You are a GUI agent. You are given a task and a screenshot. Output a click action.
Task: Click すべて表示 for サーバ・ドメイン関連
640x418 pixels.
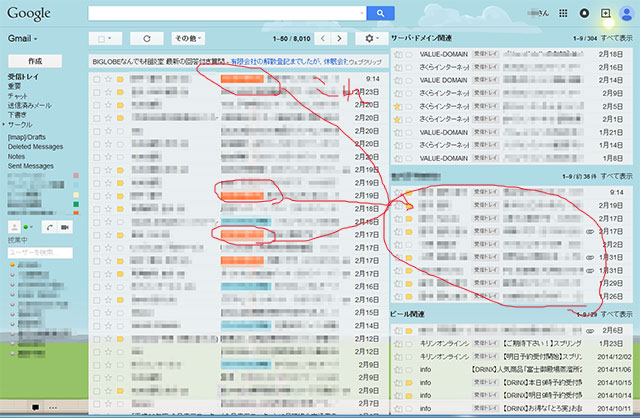coord(616,38)
